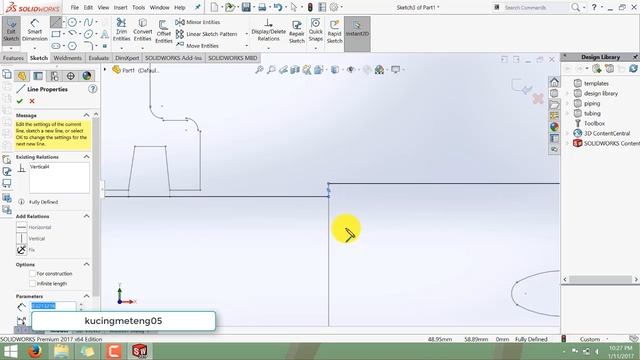Select the Straight Slot tool
Image resolution: width=640 pixels, height=360 pixels.
[x=56, y=46]
